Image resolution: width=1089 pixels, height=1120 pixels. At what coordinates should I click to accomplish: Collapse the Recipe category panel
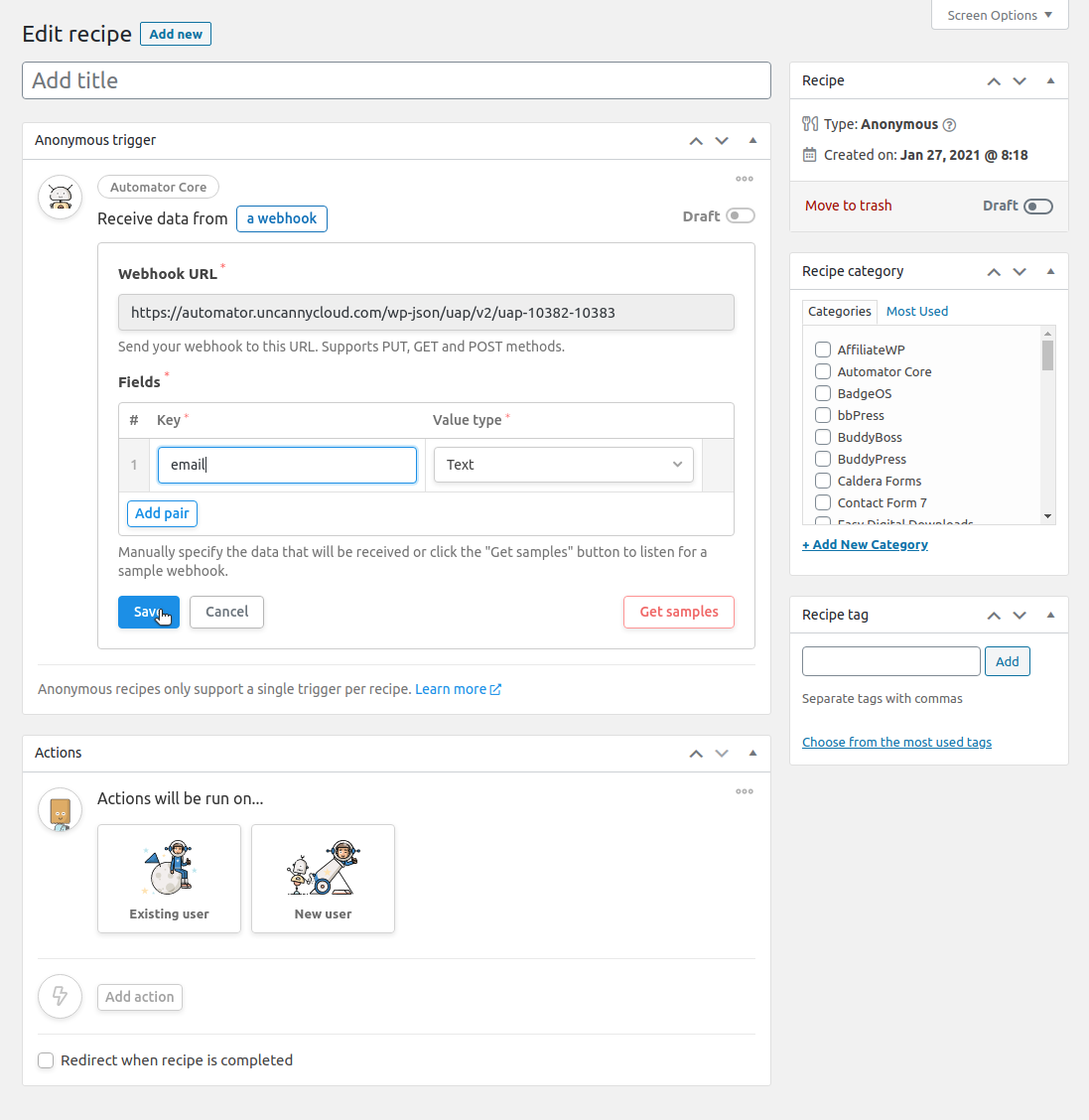point(1050,272)
